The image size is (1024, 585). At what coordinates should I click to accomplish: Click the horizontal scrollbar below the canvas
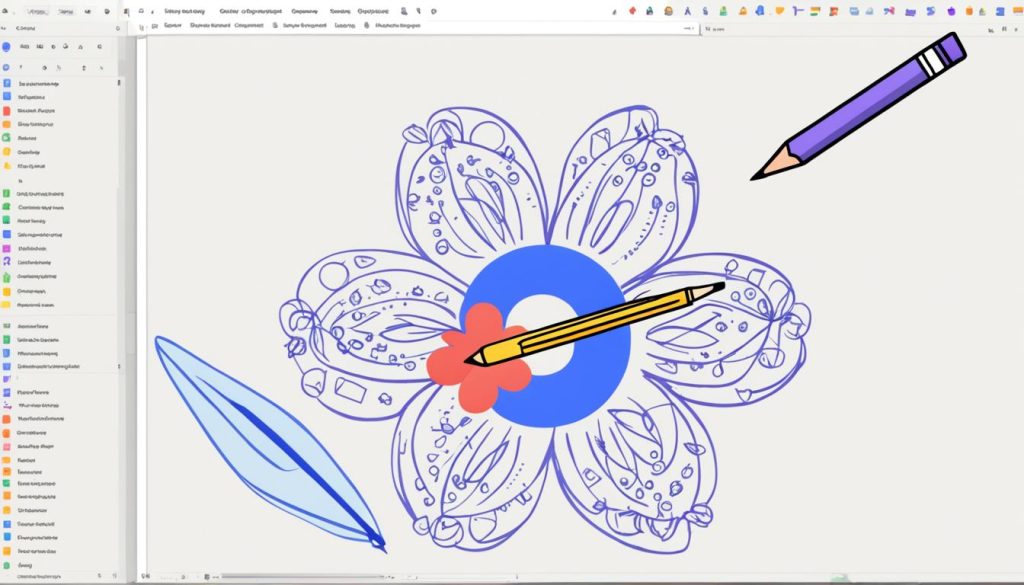(300, 577)
